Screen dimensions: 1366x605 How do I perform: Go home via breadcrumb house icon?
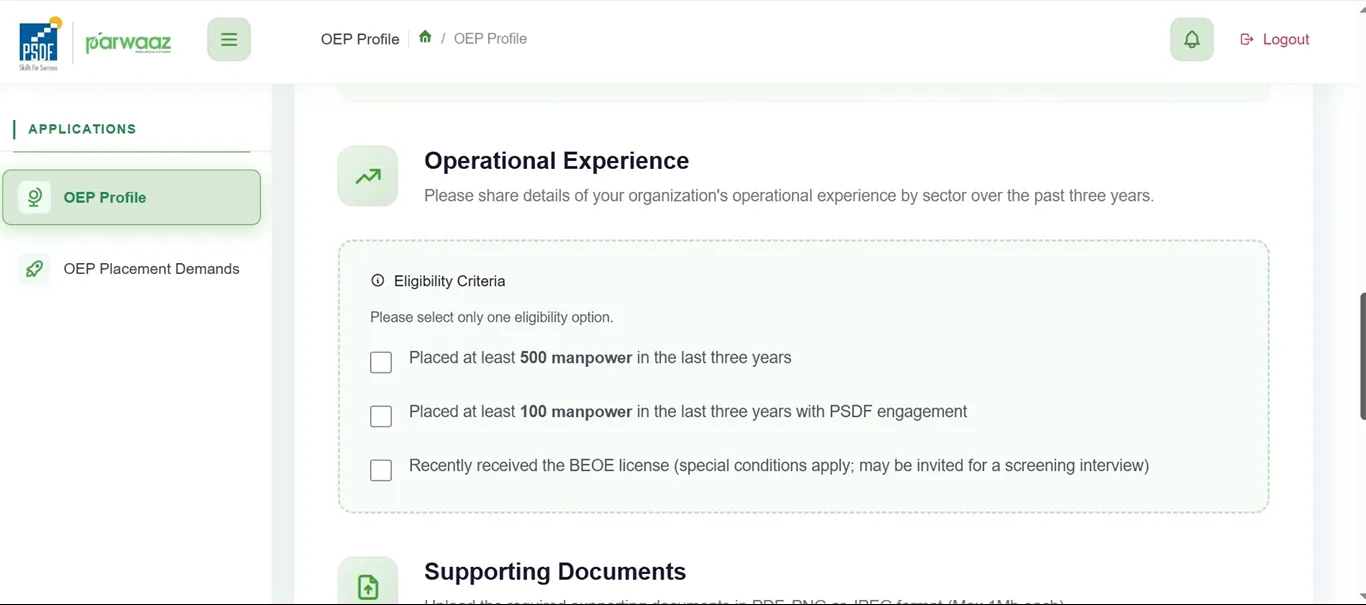pos(425,37)
